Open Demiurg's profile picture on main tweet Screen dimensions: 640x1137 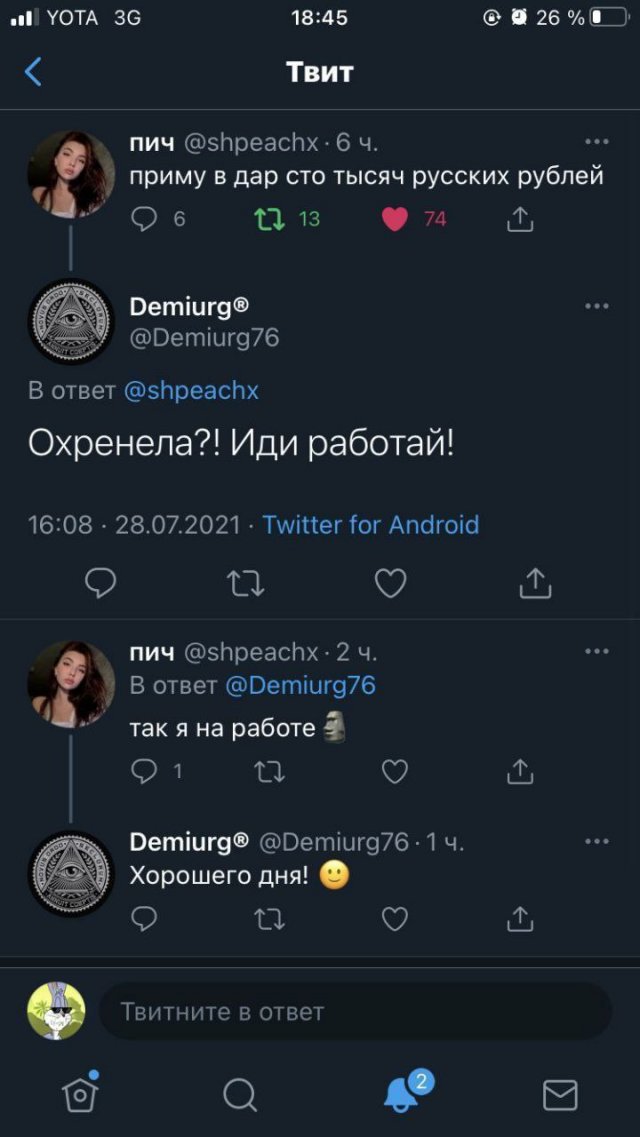70,321
